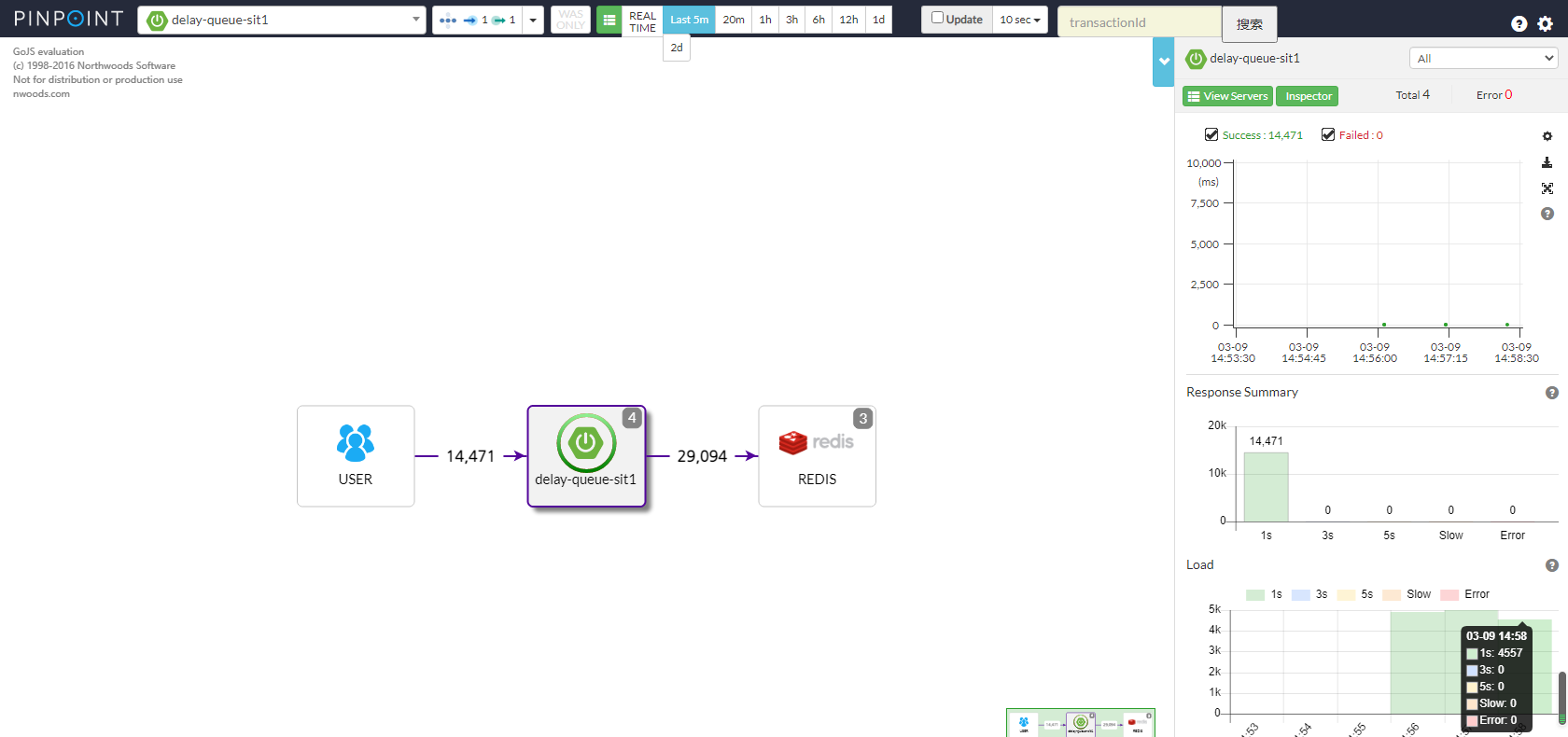Viewport: 1568px width, 737px height.
Task: Select Last 5m time range
Action: (x=690, y=20)
